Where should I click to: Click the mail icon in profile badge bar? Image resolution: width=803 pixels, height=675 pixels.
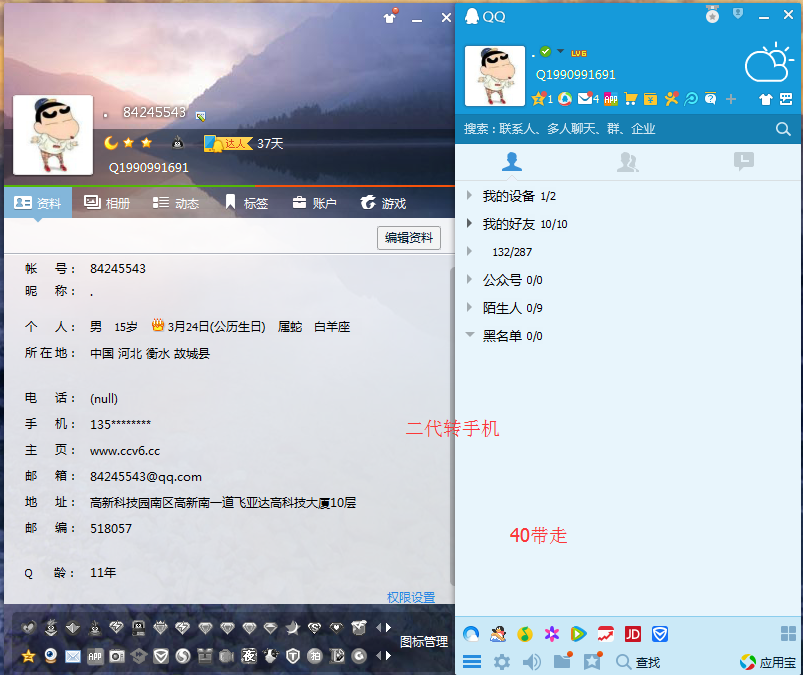pyautogui.click(x=73, y=656)
